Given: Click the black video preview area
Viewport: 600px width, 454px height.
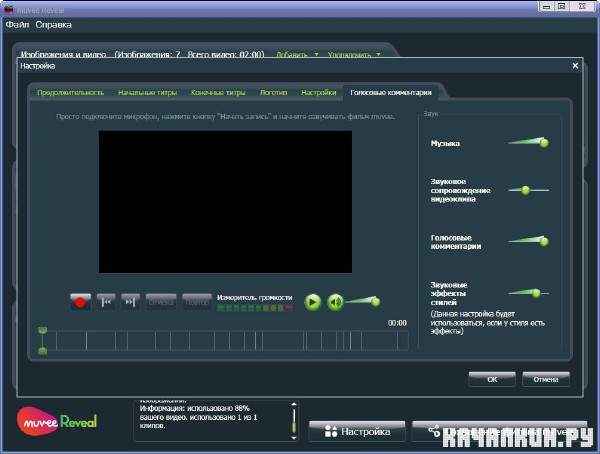Looking at the screenshot, I should tap(225, 202).
